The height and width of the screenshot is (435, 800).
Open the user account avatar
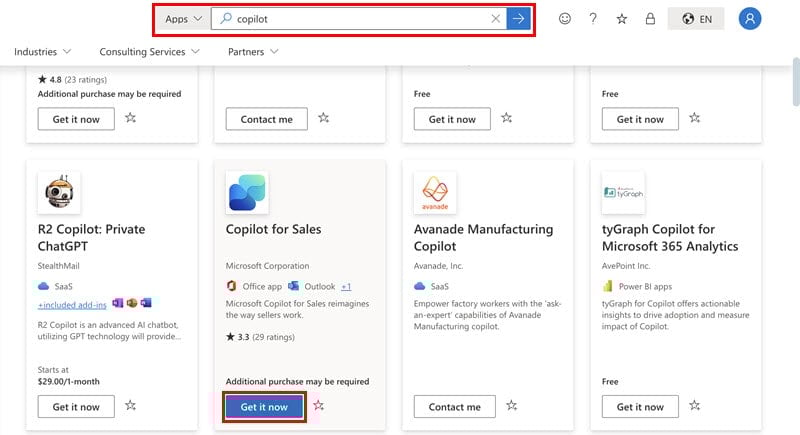(x=749, y=19)
